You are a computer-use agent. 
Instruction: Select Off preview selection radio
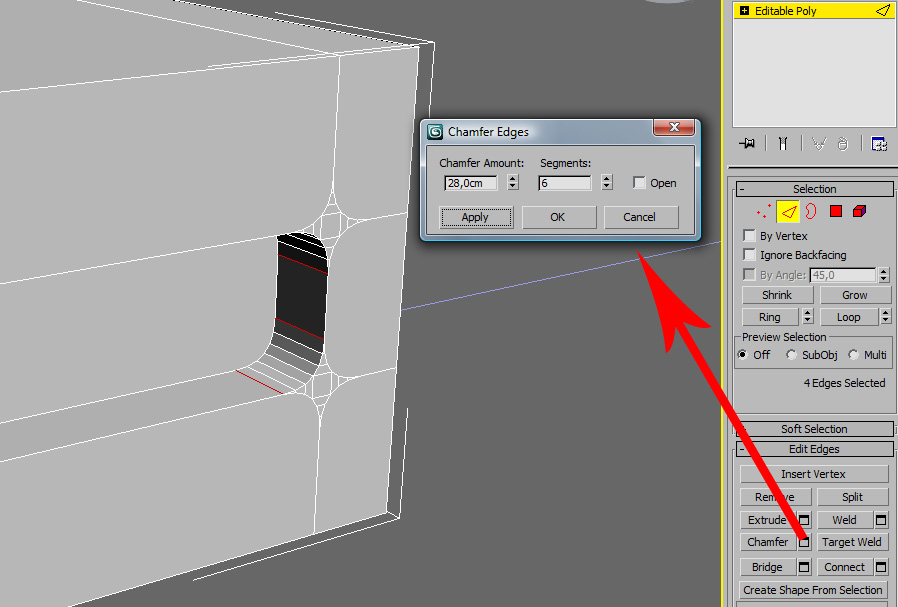click(743, 354)
